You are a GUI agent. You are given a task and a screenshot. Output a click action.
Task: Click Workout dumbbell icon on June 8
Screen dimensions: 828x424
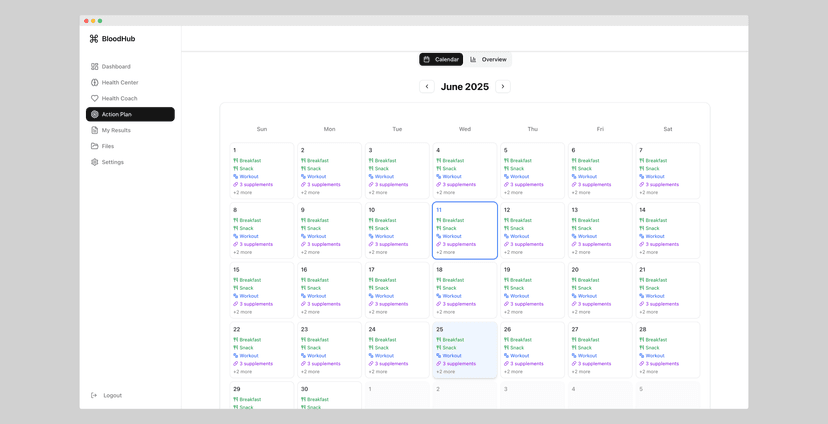[236, 236]
